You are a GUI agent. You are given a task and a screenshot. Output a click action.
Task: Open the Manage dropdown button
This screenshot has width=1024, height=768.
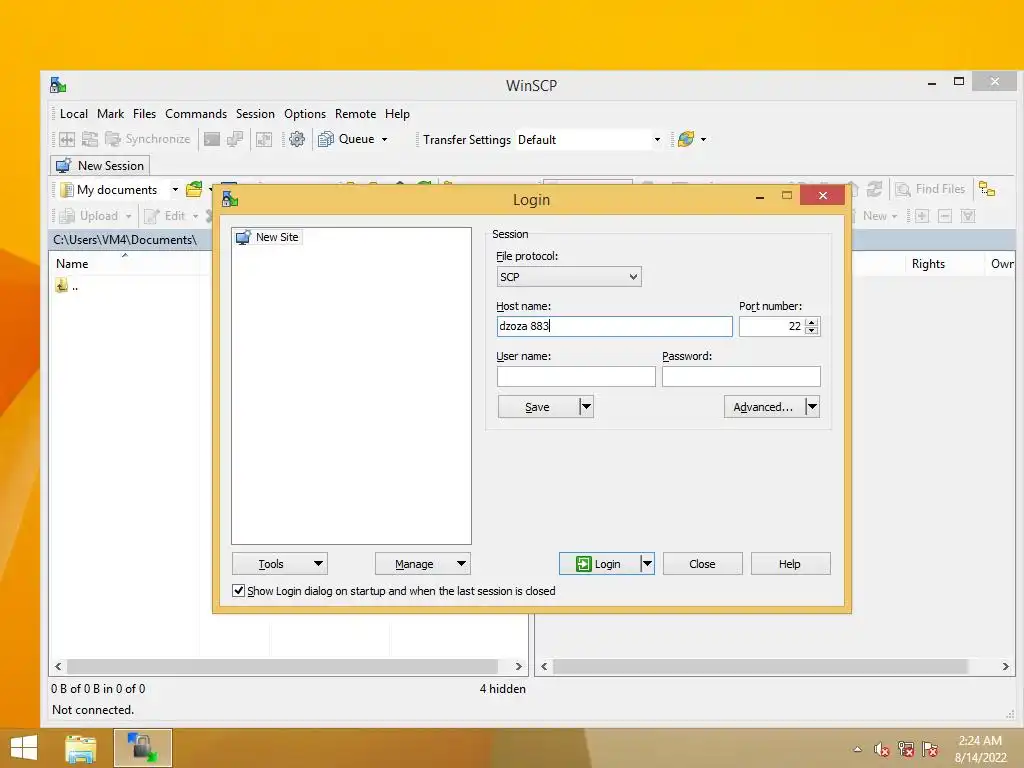click(423, 564)
